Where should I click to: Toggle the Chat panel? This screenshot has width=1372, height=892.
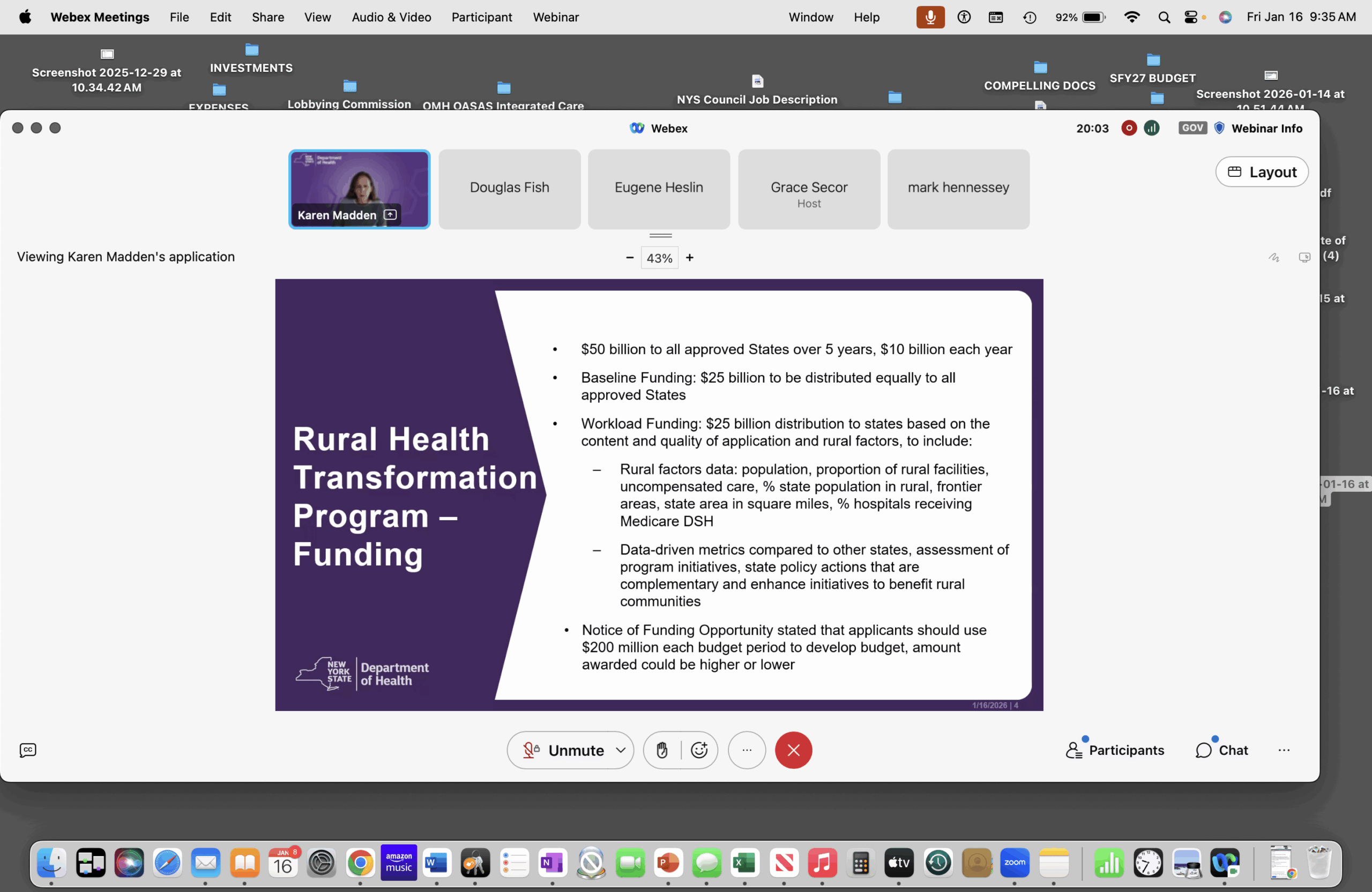(1222, 749)
